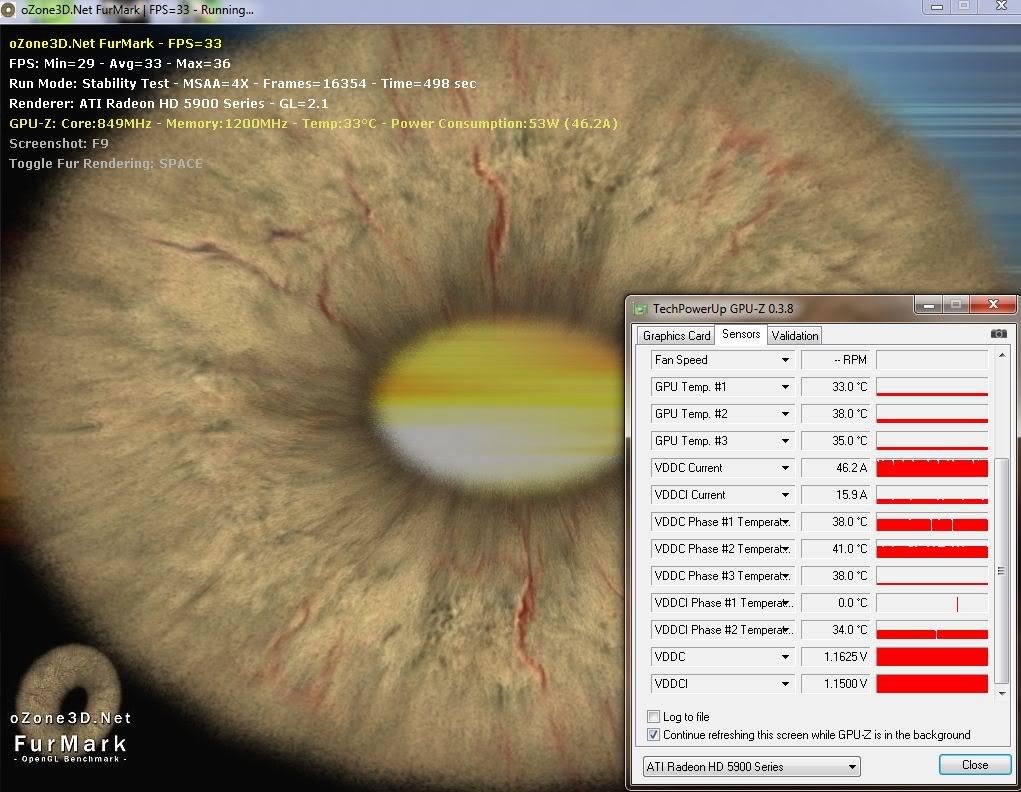Open the Fan Speed sensor dropdown
Viewport: 1021px width, 792px height.
[785, 360]
